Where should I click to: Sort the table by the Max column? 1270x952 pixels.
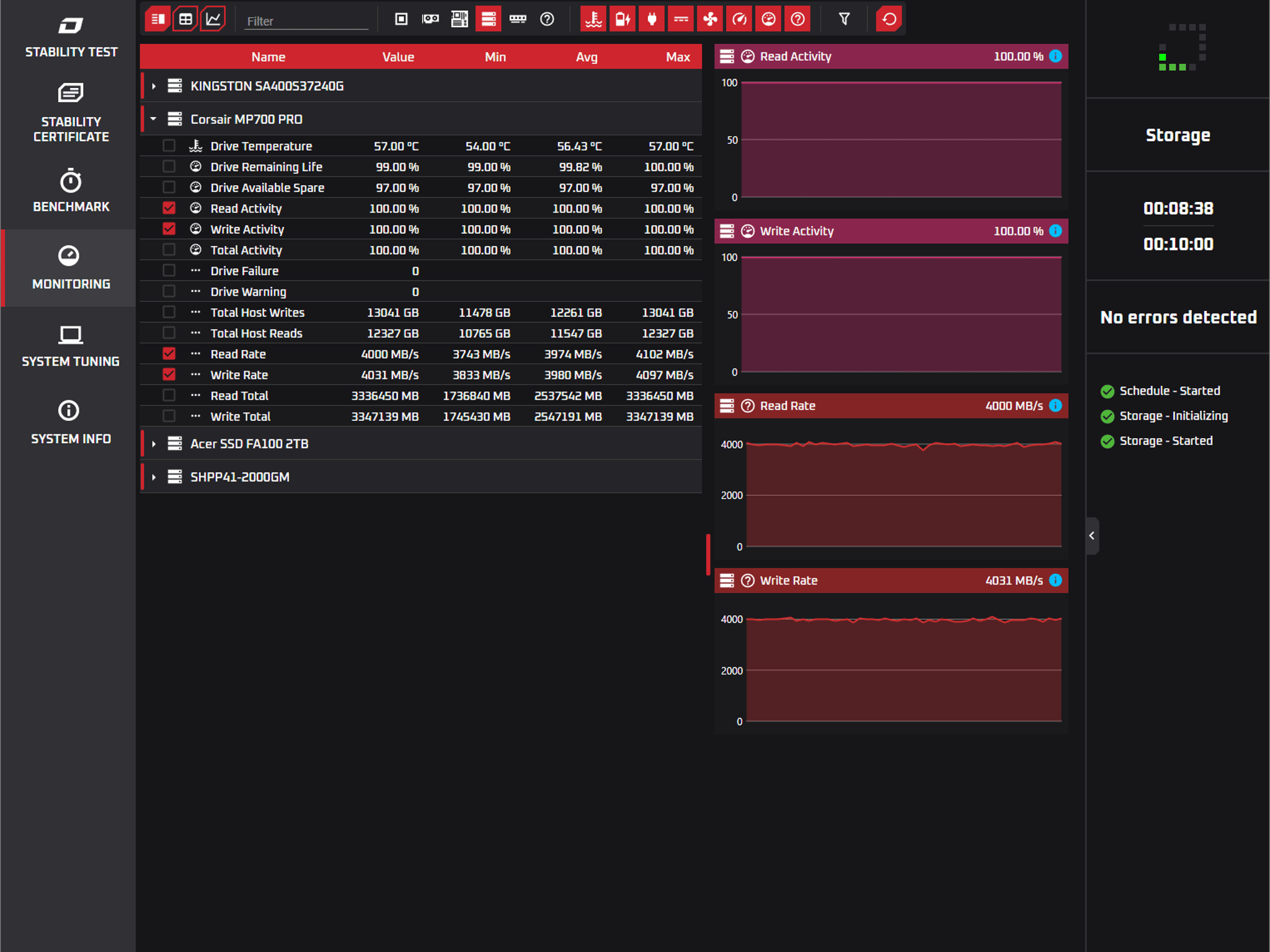tap(678, 57)
